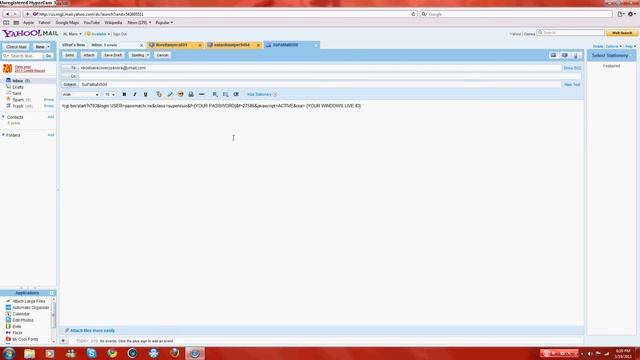Image resolution: width=640 pixels, height=360 pixels.
Task: Open the file explorer folder in taskbar
Action: coord(29,353)
